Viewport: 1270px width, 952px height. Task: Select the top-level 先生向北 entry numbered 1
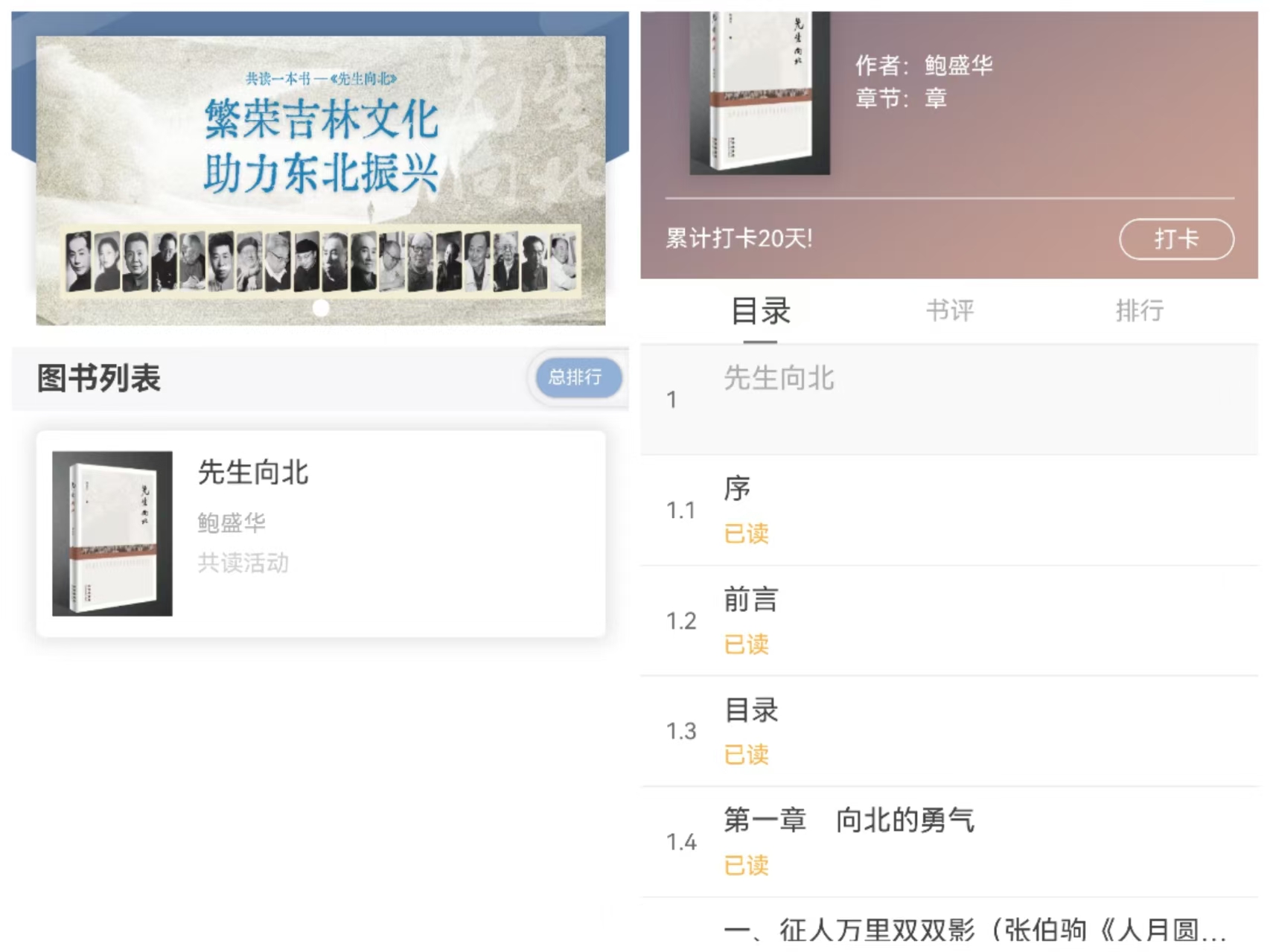949,400
